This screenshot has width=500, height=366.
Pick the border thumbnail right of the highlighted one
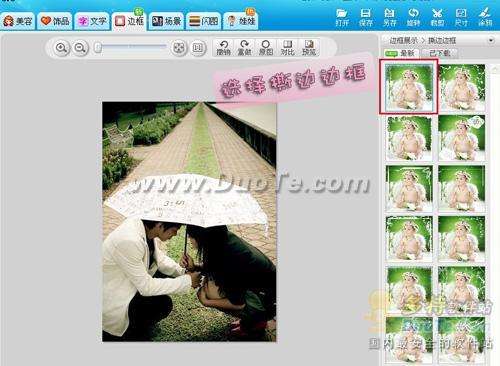[462, 87]
